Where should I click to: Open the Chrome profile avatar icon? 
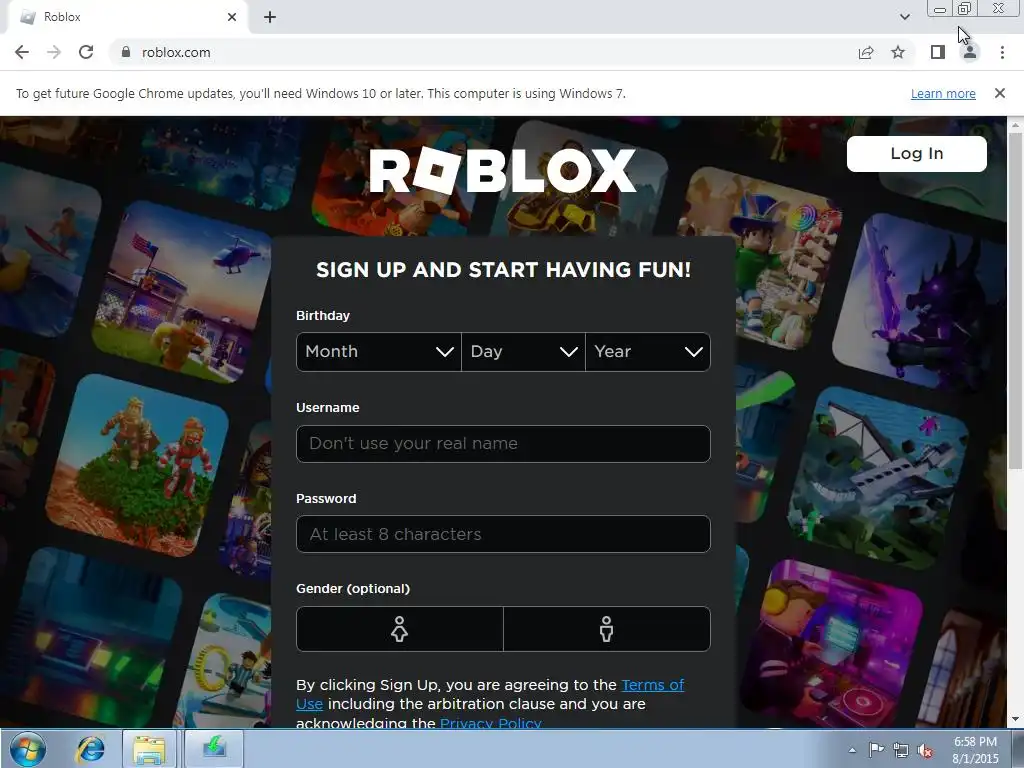[x=970, y=52]
